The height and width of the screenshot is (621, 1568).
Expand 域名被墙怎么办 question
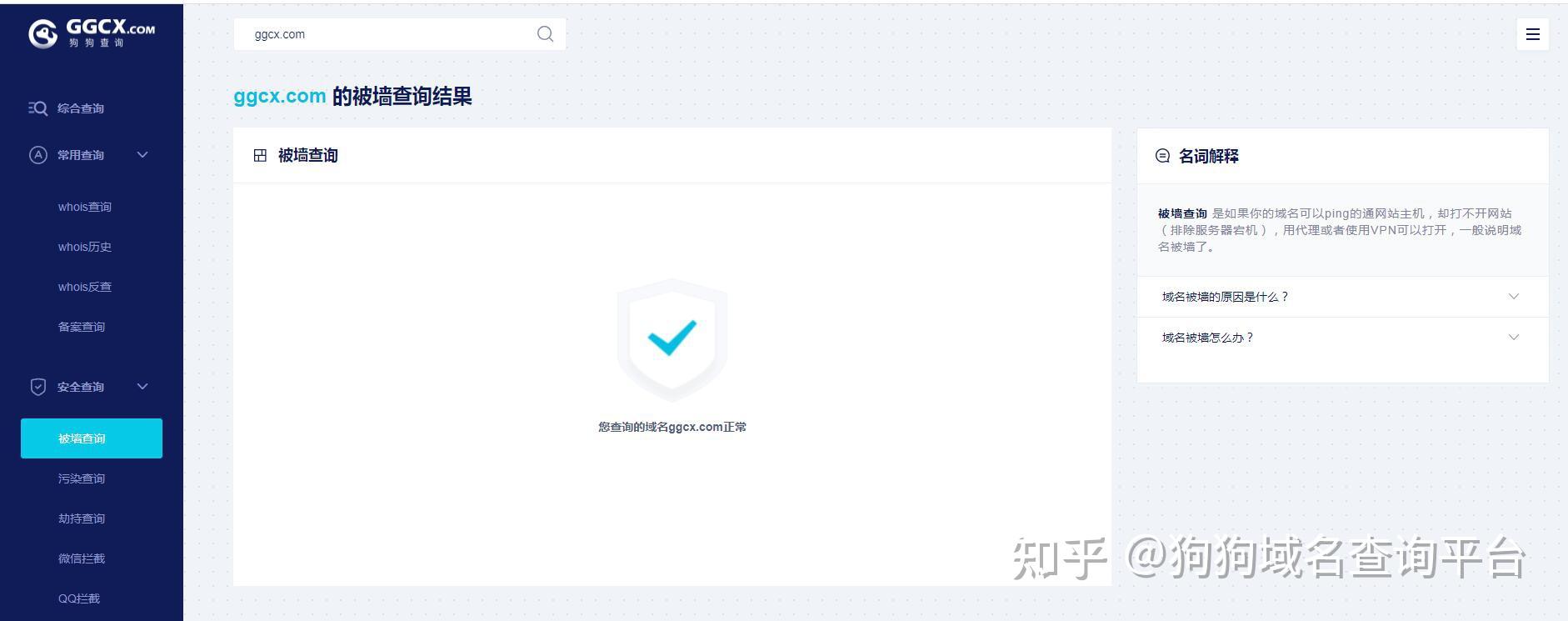point(1342,338)
